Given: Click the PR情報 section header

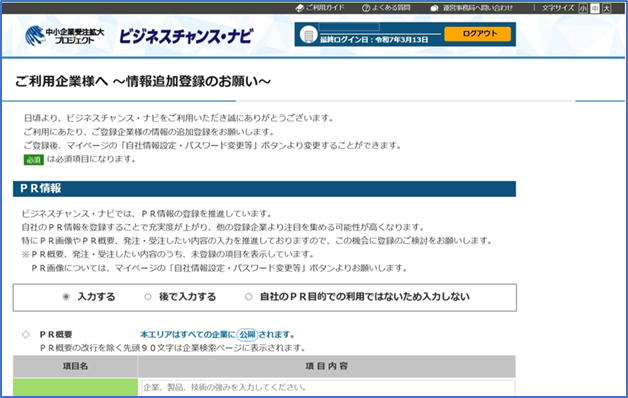Looking at the screenshot, I should (x=264, y=189).
